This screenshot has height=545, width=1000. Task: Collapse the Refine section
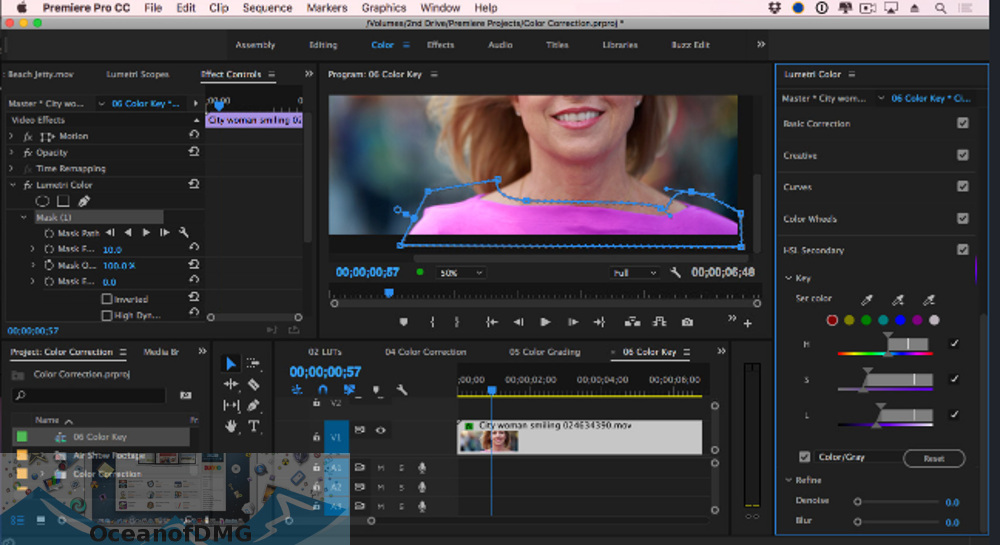pyautogui.click(x=789, y=480)
